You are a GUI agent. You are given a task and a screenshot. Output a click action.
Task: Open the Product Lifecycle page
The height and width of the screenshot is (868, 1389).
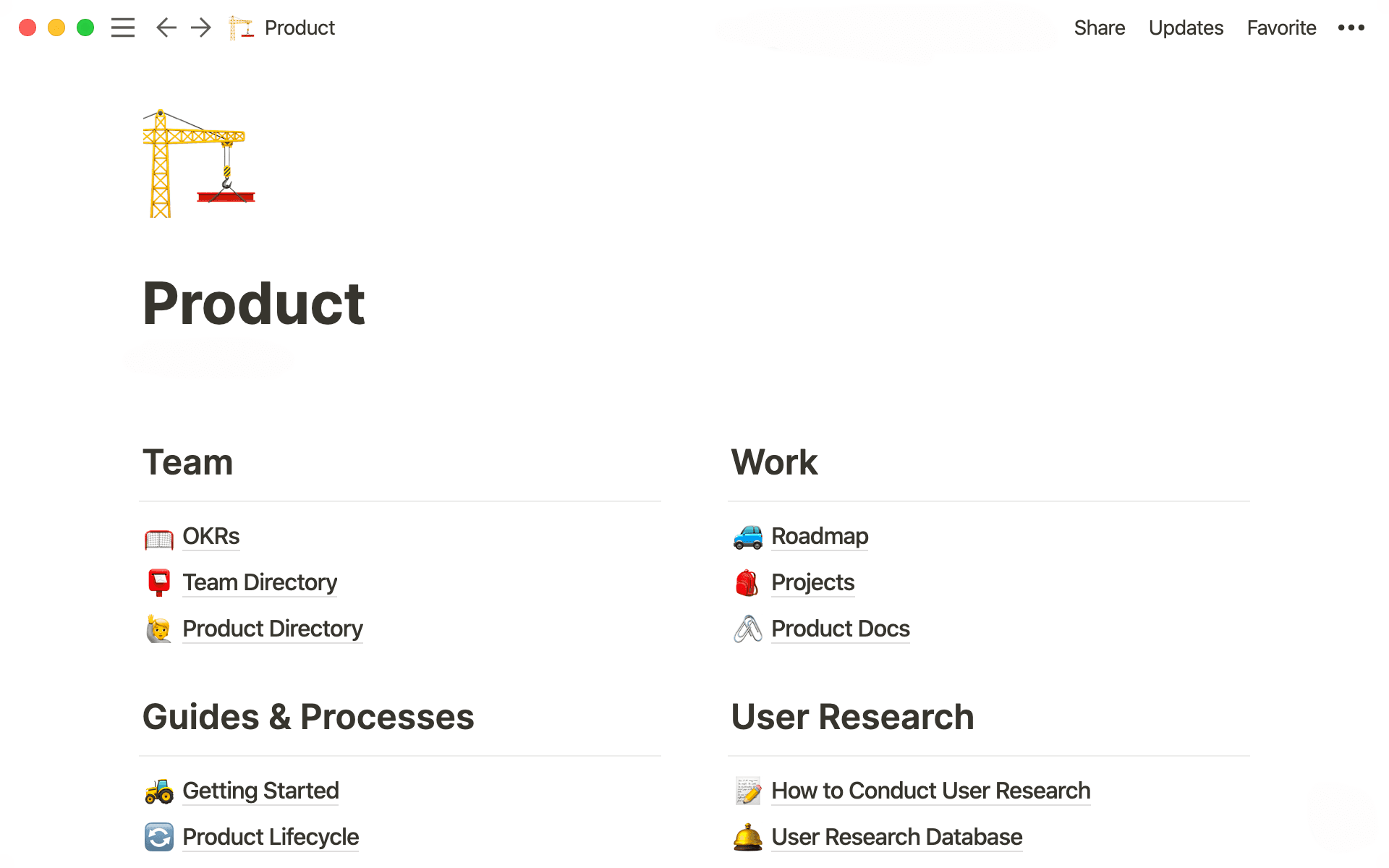click(271, 837)
